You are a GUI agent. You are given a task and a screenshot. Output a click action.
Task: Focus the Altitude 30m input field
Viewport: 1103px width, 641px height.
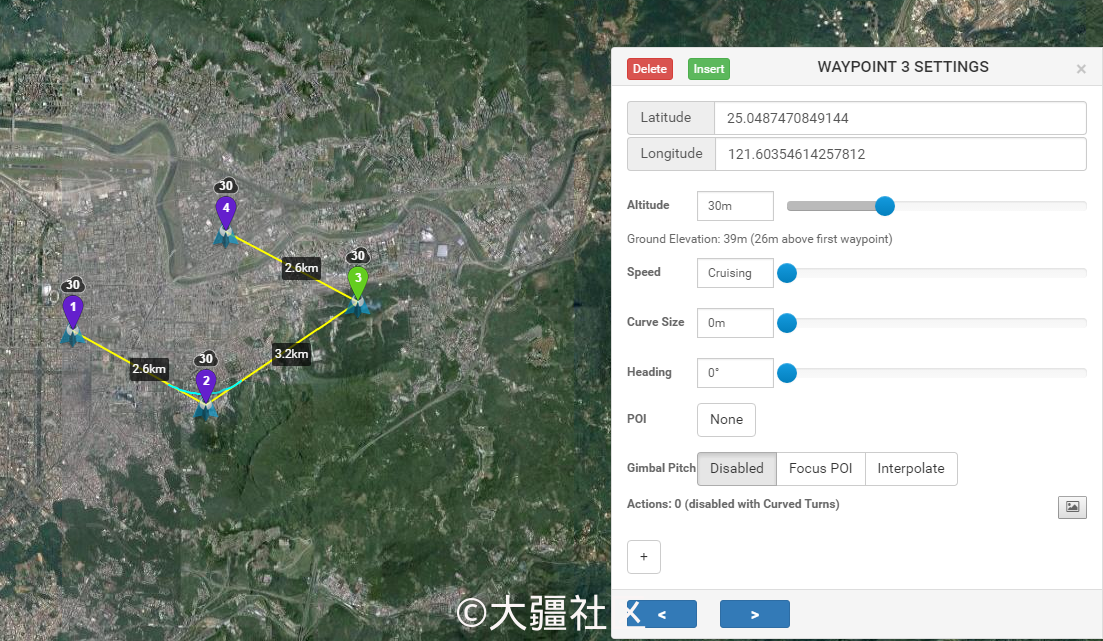point(735,205)
